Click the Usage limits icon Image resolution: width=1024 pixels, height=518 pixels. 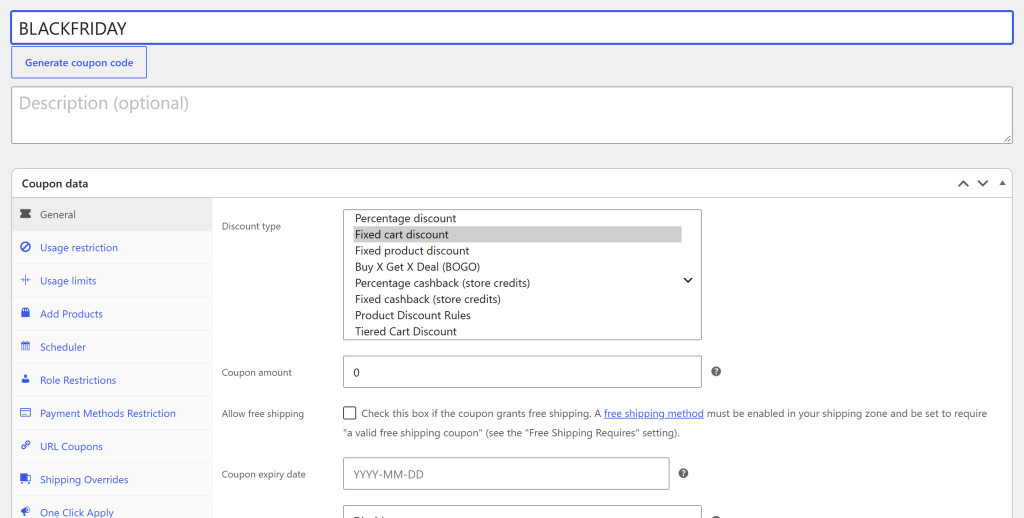point(25,280)
